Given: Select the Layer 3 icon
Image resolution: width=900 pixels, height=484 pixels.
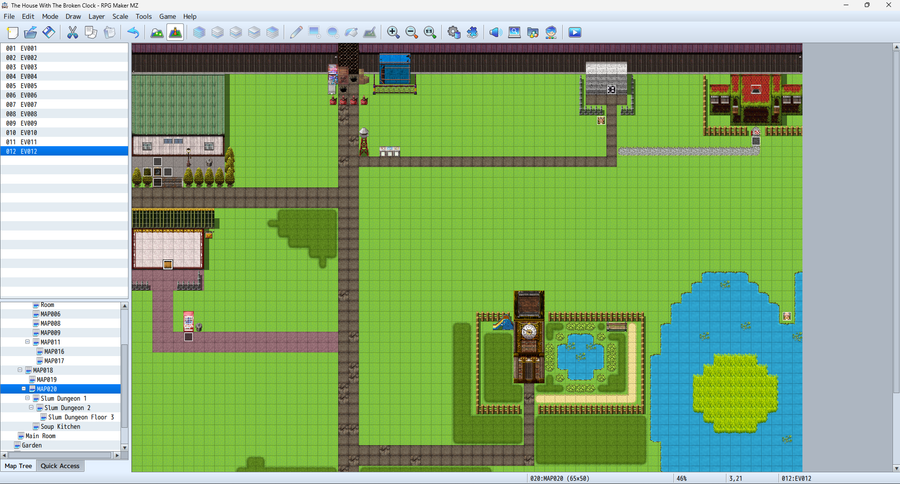Looking at the screenshot, I should tap(254, 32).
